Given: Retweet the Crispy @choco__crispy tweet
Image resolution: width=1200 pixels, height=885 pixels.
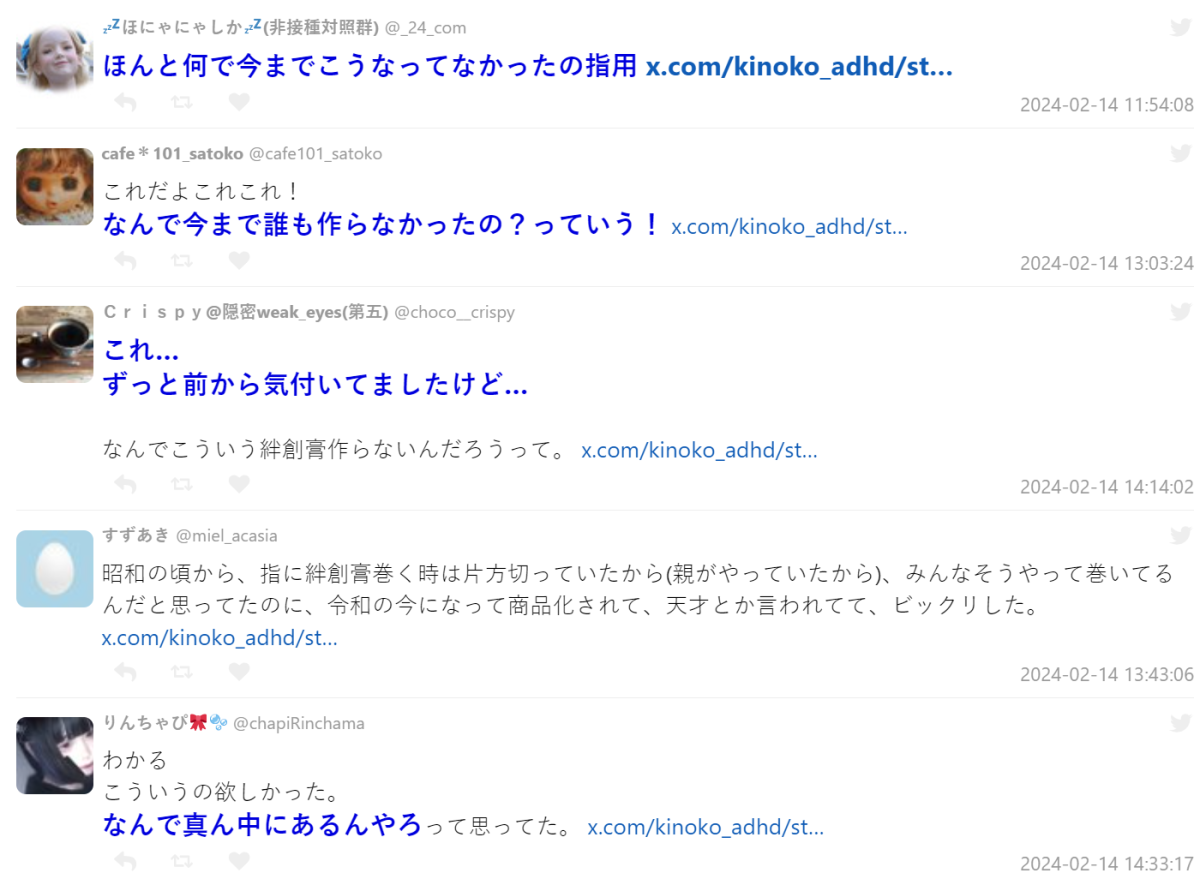Looking at the screenshot, I should point(182,484).
